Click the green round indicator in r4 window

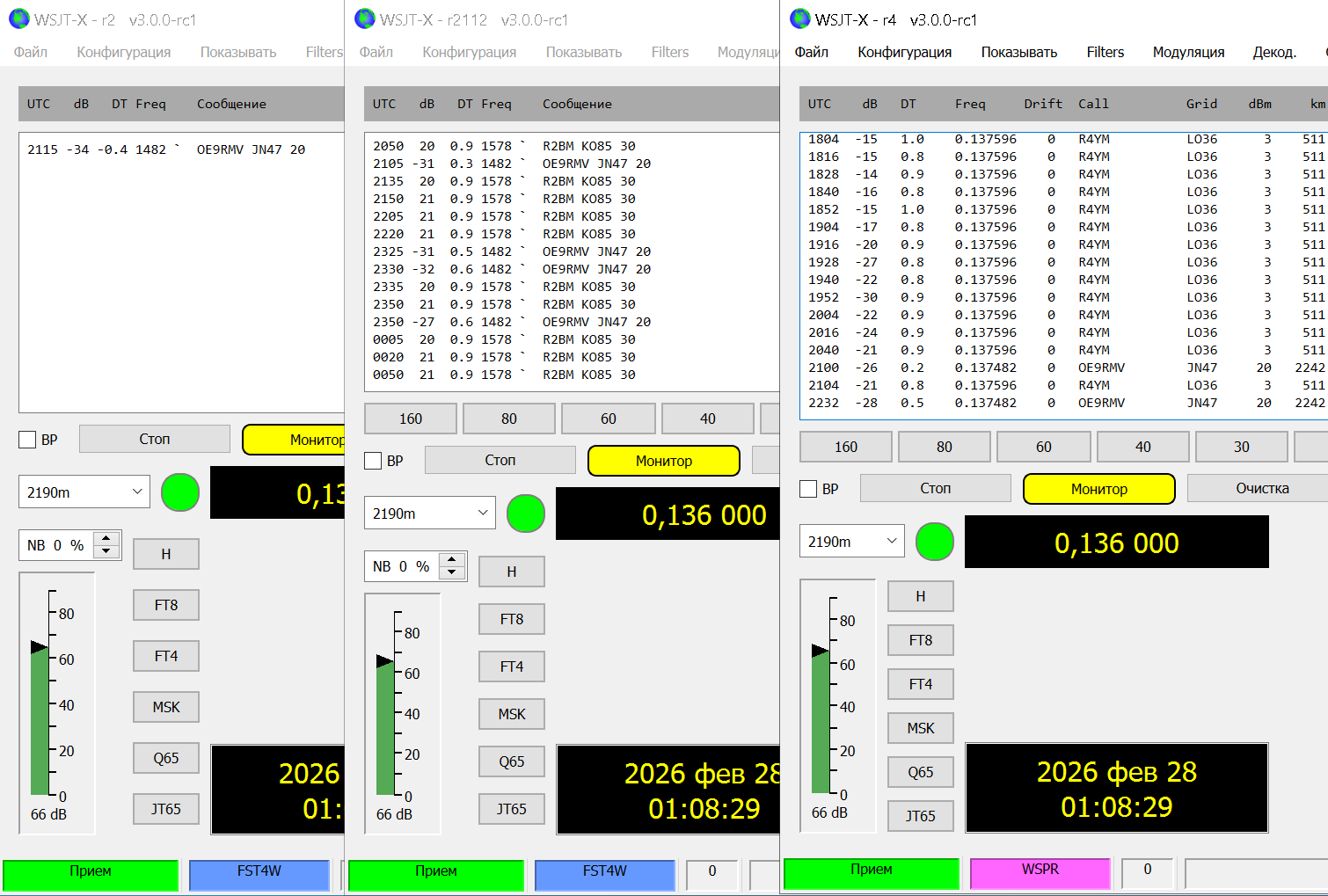coord(934,542)
